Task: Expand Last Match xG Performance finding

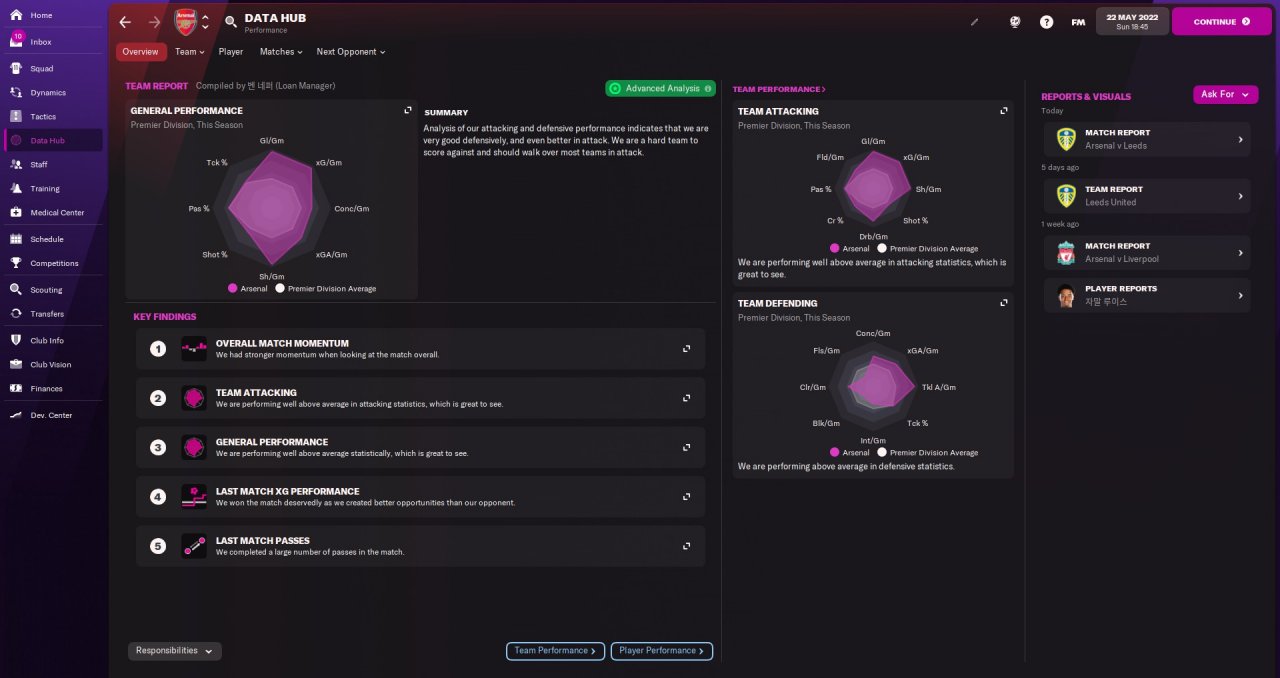Action: click(686, 497)
